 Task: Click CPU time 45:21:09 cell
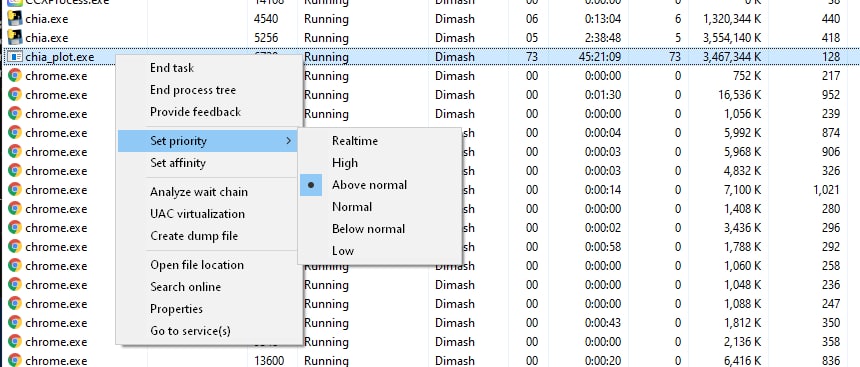599,57
